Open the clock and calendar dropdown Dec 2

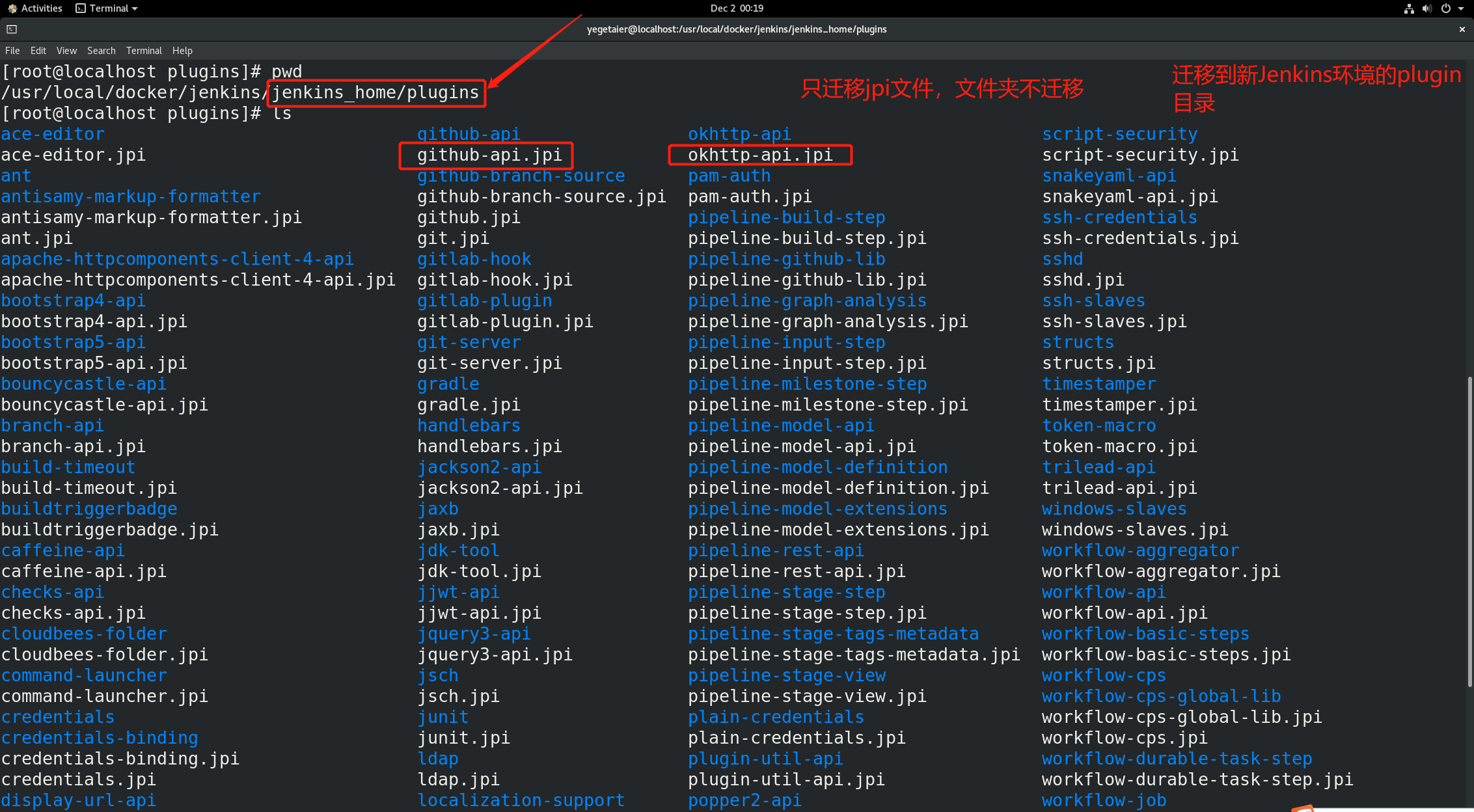coord(737,8)
